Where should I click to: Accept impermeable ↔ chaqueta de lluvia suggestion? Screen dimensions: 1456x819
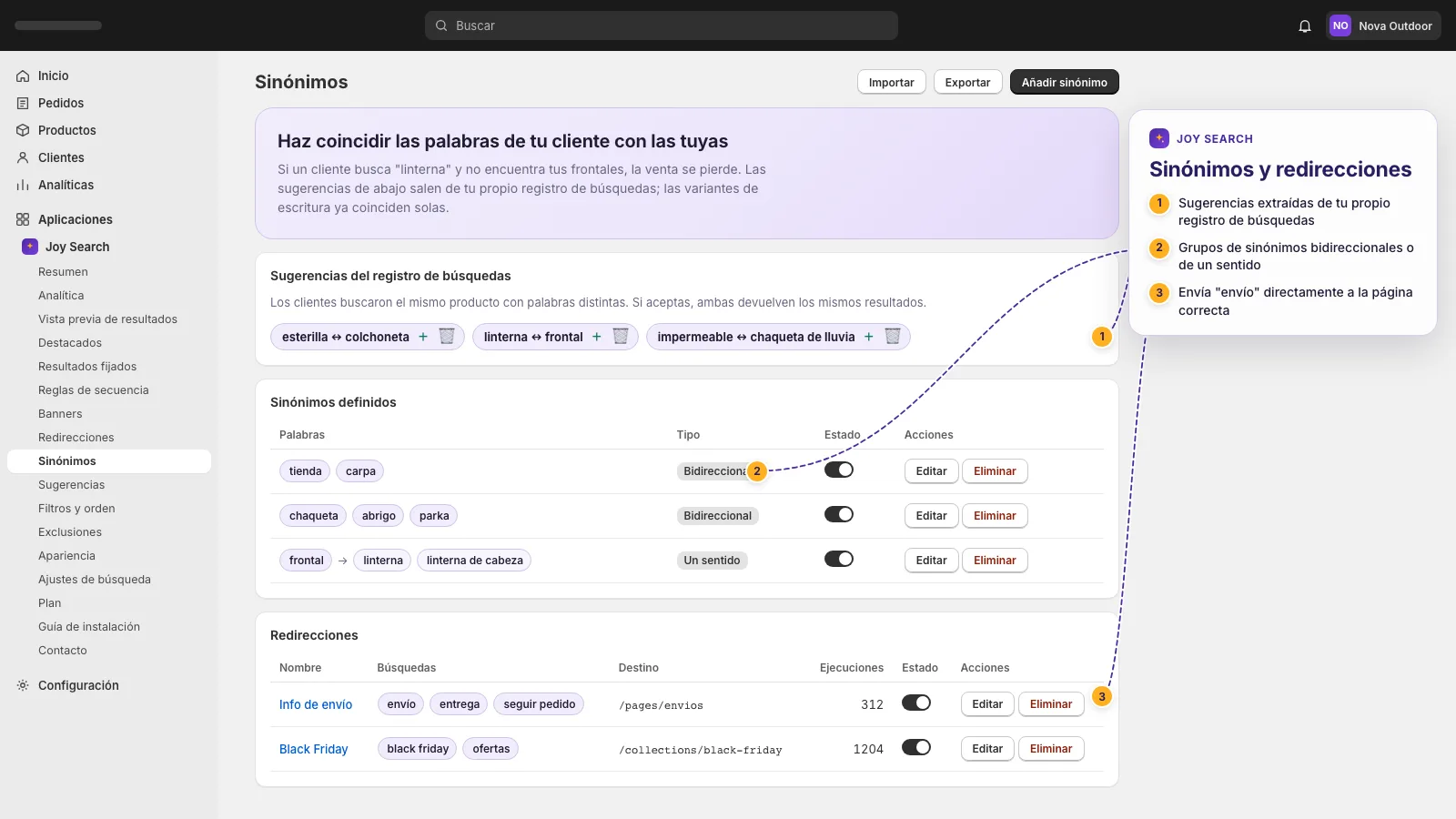point(869,337)
